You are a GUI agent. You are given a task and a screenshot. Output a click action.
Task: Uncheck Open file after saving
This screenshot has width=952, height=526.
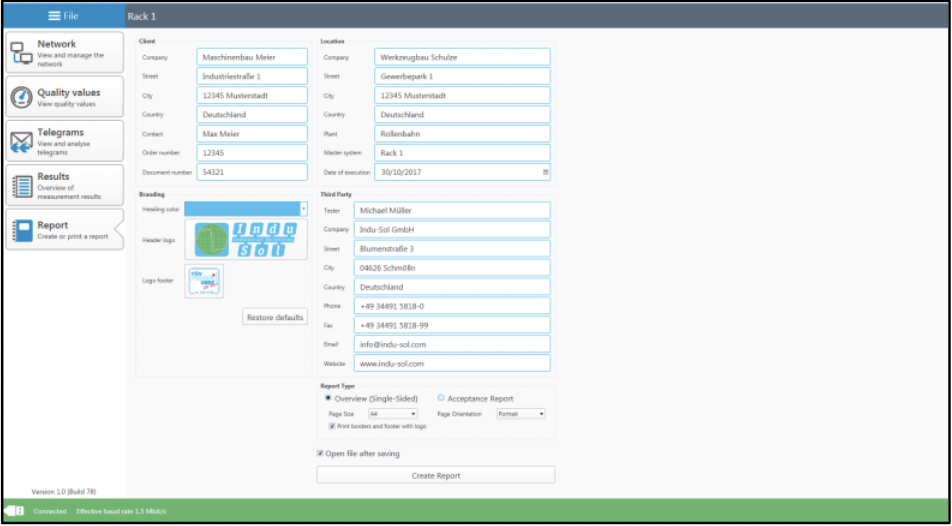[x=320, y=453]
